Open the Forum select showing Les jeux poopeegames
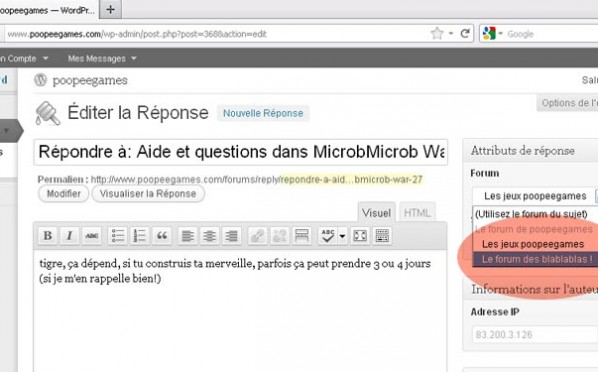This screenshot has width=598, height=372. coord(535,196)
